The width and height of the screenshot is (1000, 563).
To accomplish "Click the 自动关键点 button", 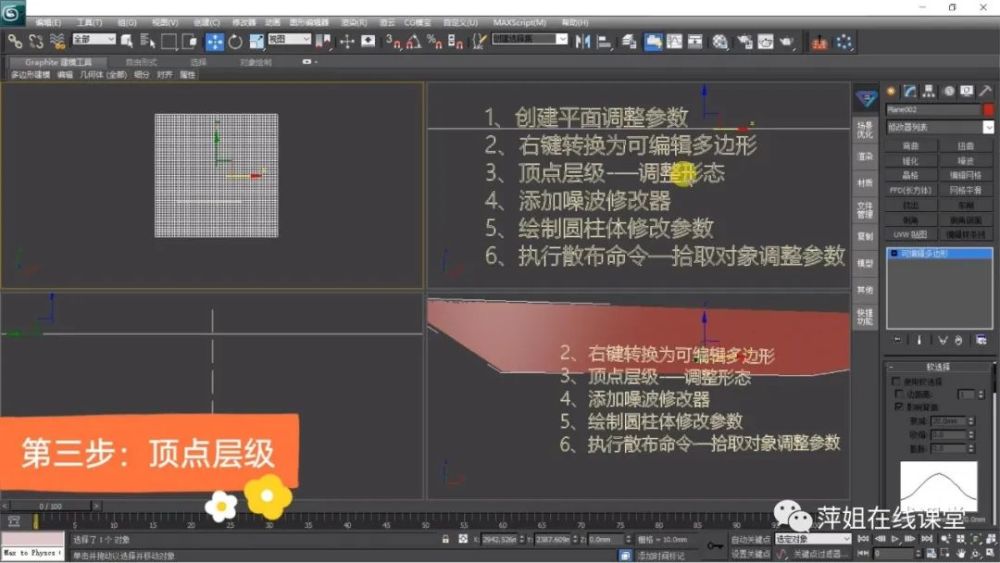I will tap(751, 539).
